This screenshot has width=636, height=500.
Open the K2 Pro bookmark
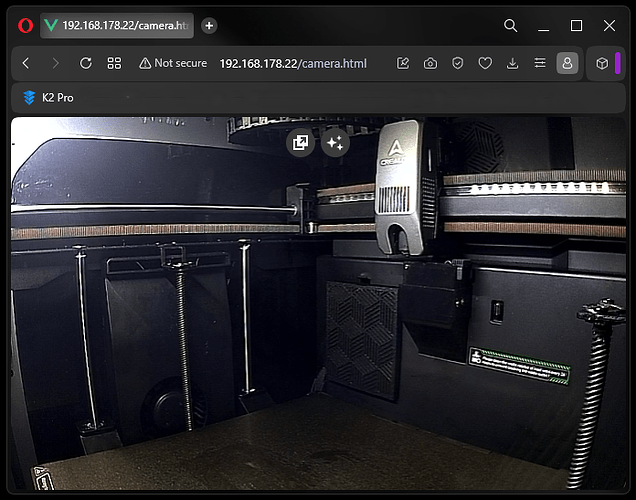pos(49,98)
